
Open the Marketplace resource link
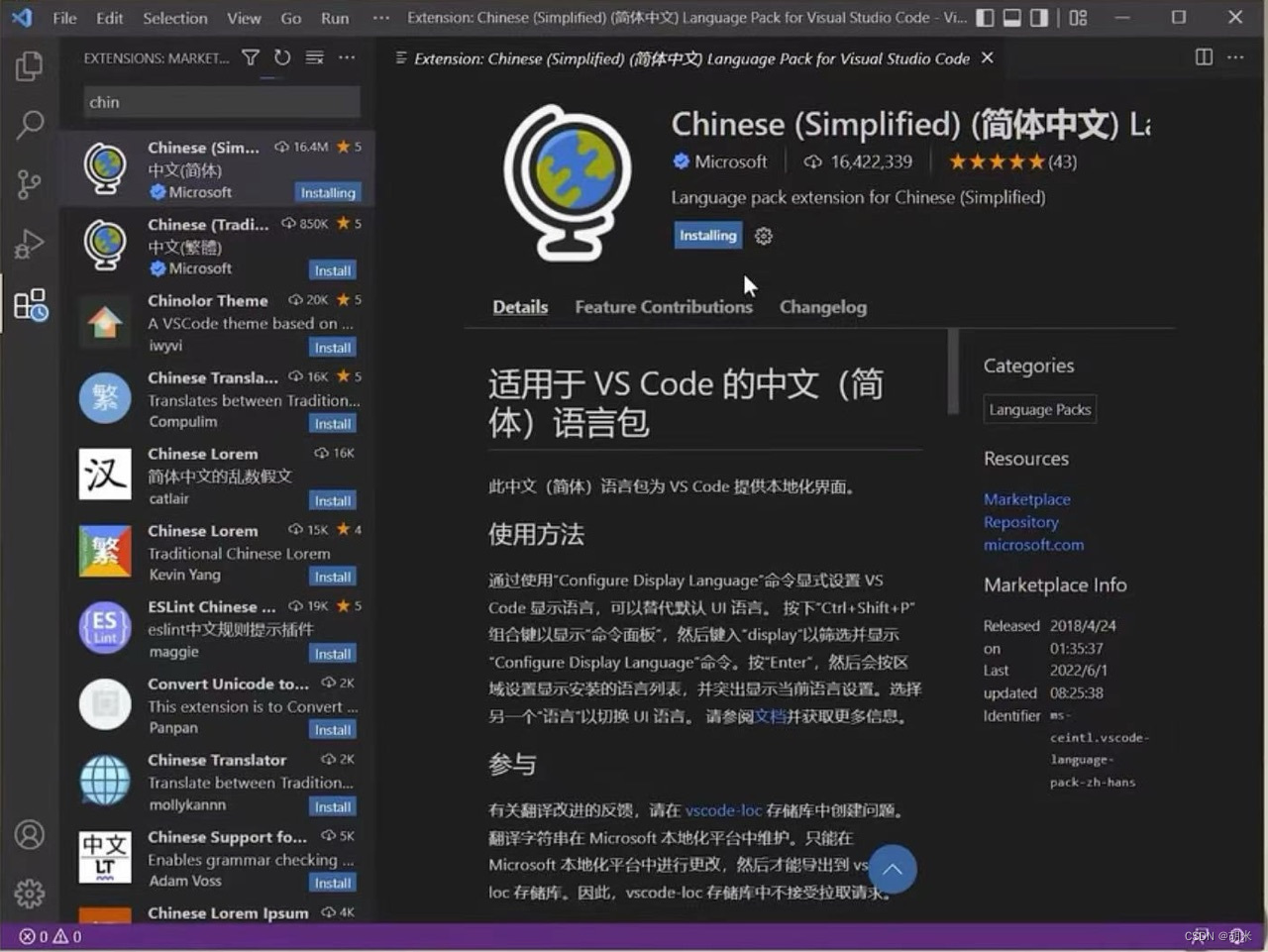coord(1026,499)
